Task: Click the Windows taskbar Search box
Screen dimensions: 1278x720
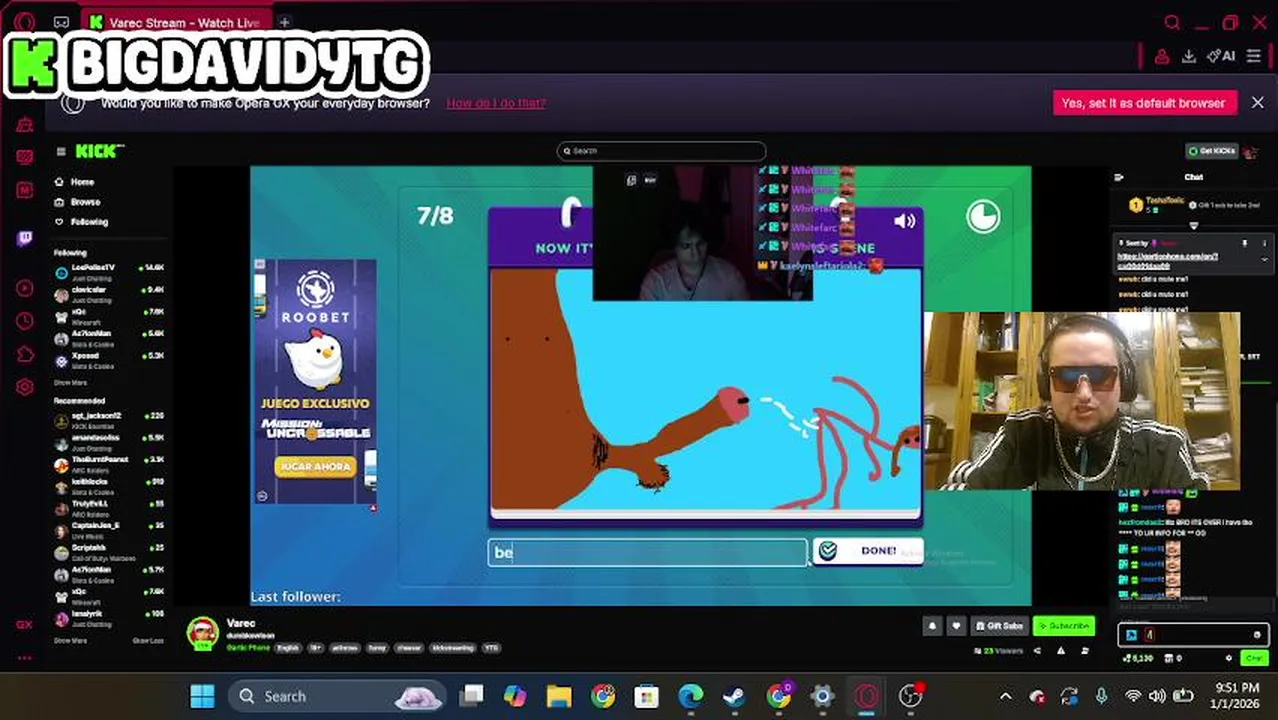Action: [x=338, y=696]
